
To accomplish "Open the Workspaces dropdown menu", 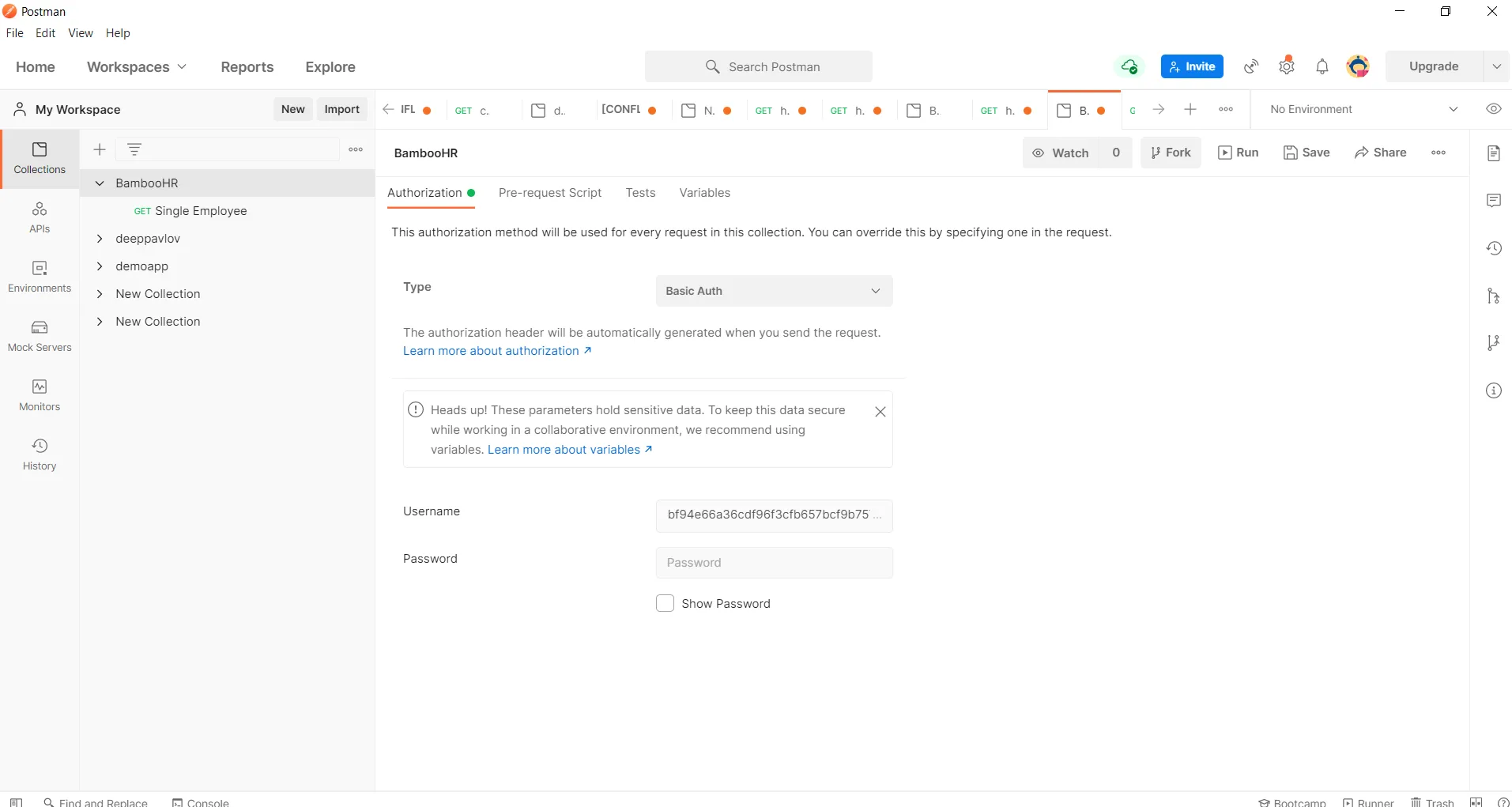I will pos(137,67).
